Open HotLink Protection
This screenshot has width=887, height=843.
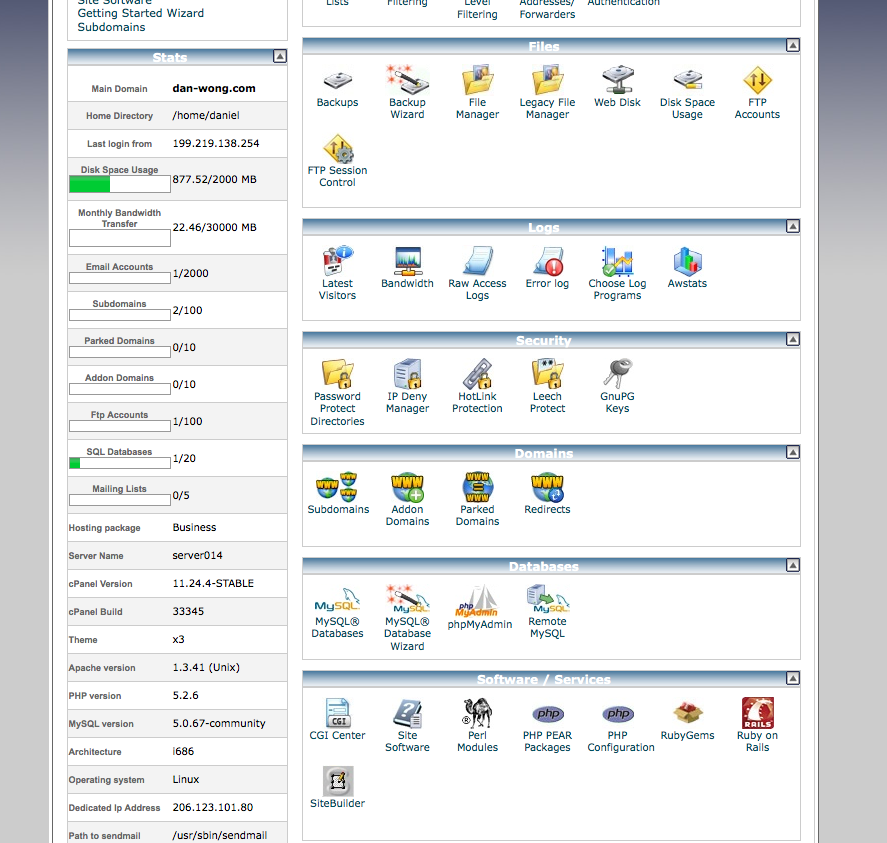(x=477, y=375)
